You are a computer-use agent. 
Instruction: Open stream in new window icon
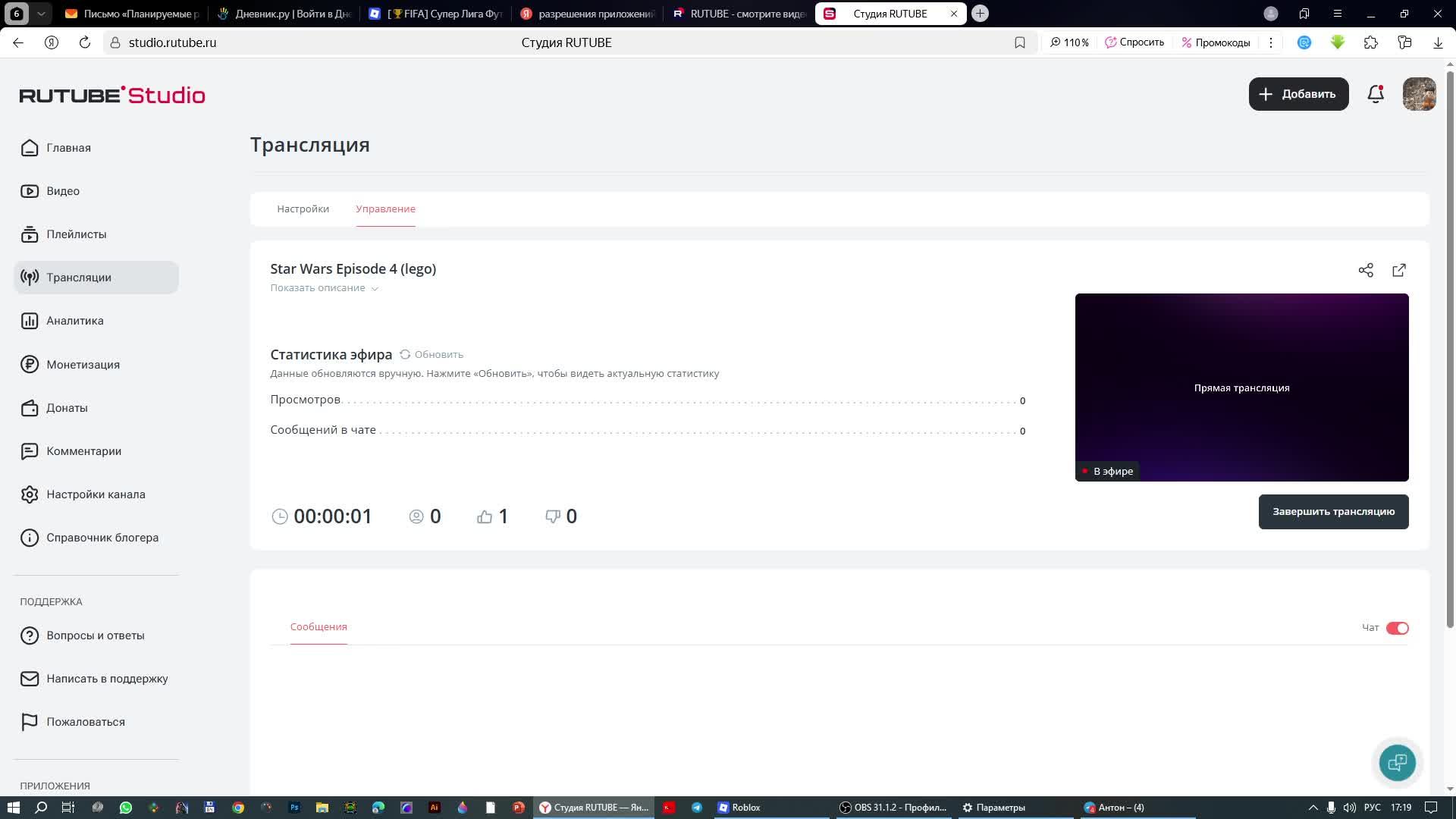click(1399, 271)
